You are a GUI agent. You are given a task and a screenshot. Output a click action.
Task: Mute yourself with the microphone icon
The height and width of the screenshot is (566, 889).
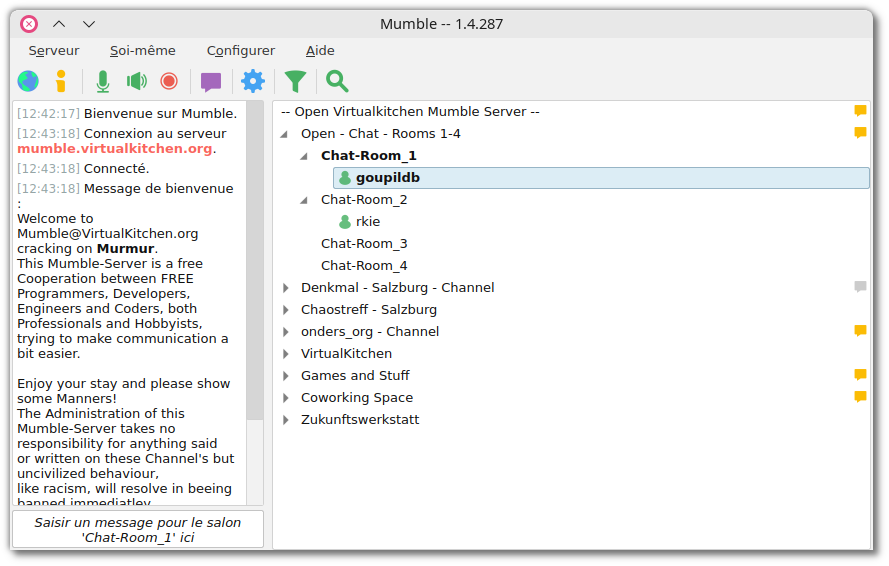pyautogui.click(x=102, y=81)
